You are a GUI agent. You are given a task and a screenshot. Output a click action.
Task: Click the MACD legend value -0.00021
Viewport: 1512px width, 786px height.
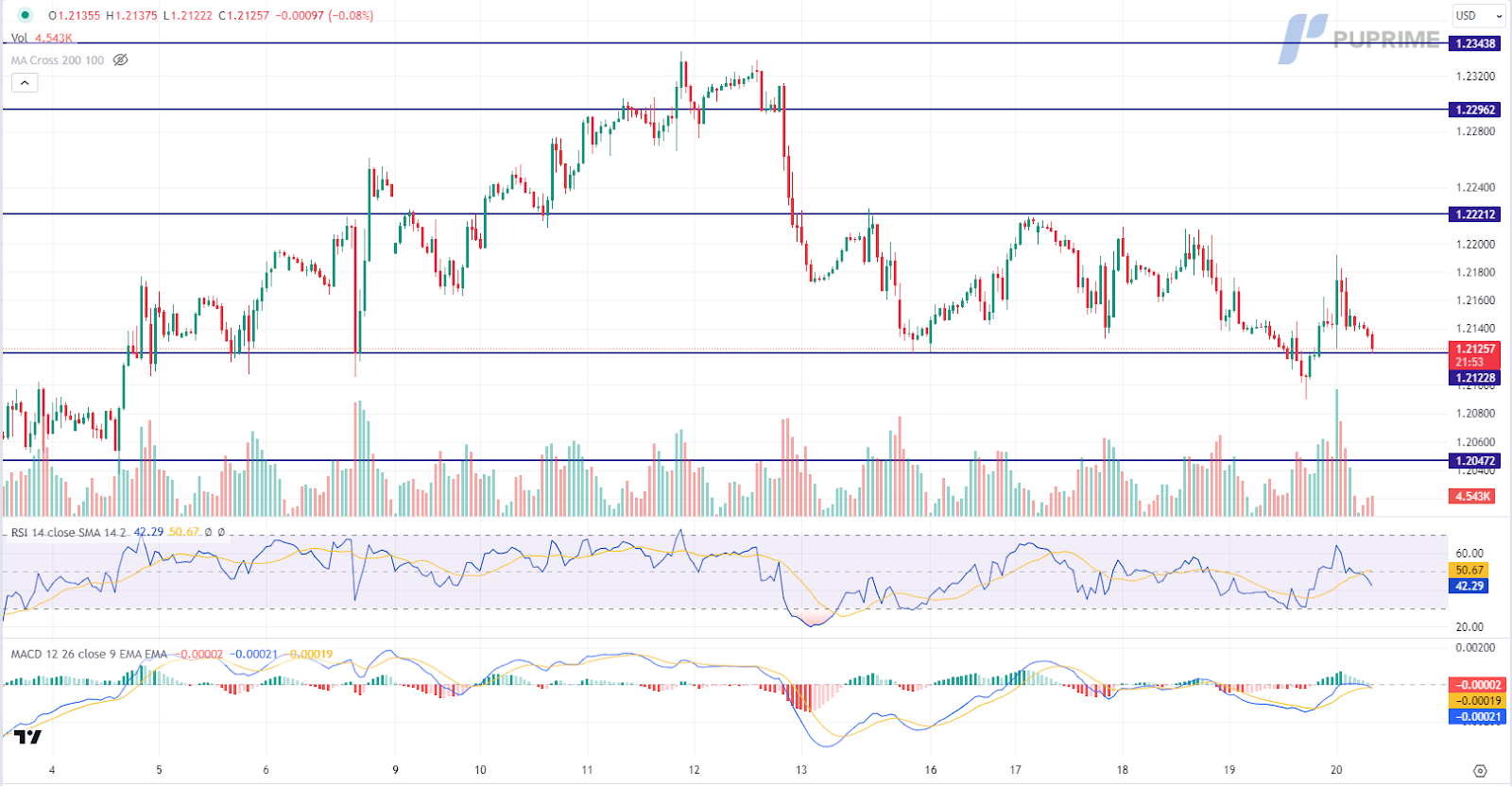click(255, 654)
